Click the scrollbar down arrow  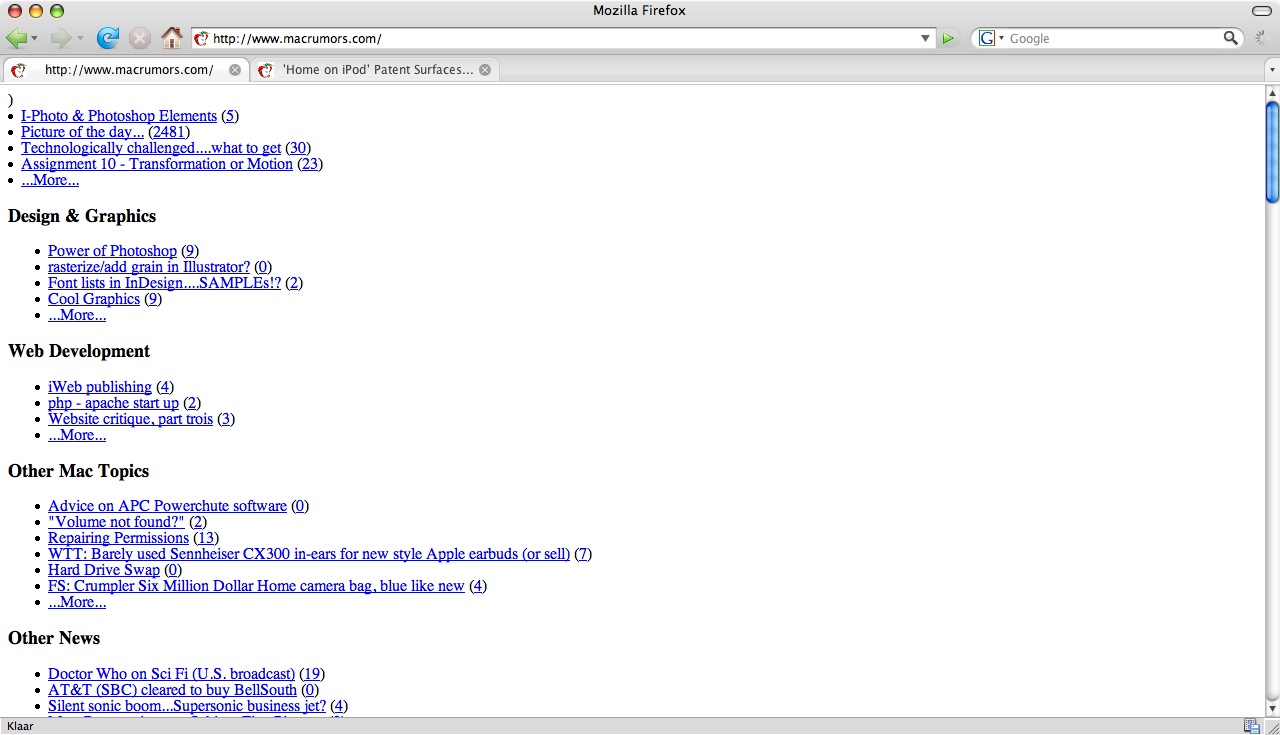point(1272,708)
